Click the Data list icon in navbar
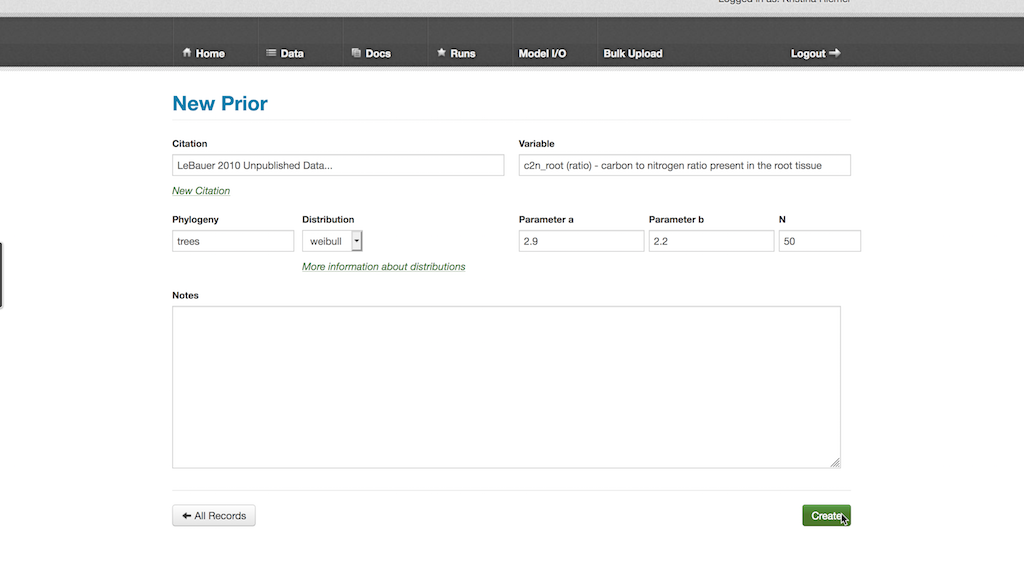This screenshot has height=567, width=1024. [x=271, y=53]
